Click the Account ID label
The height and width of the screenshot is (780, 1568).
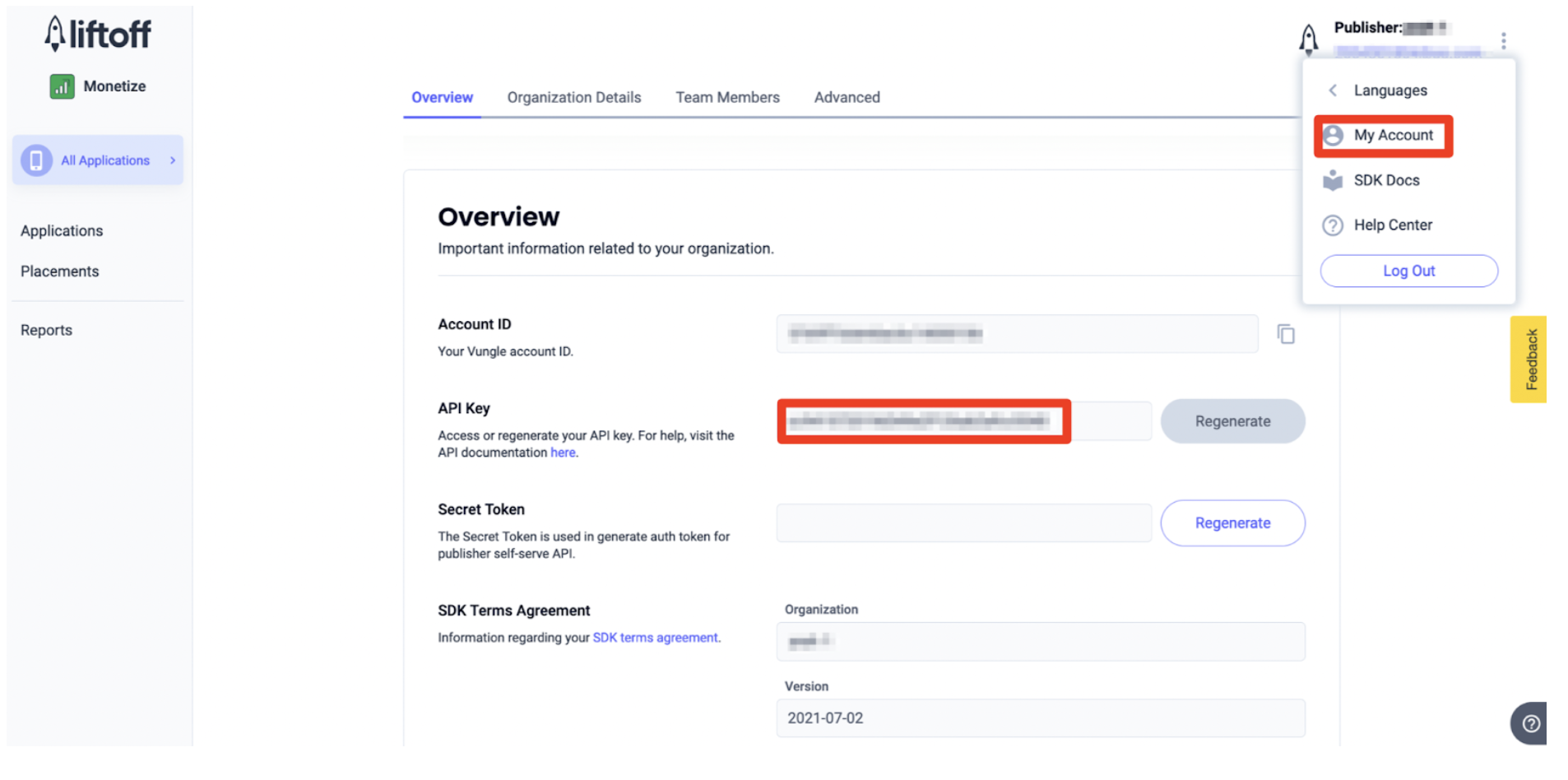[475, 324]
